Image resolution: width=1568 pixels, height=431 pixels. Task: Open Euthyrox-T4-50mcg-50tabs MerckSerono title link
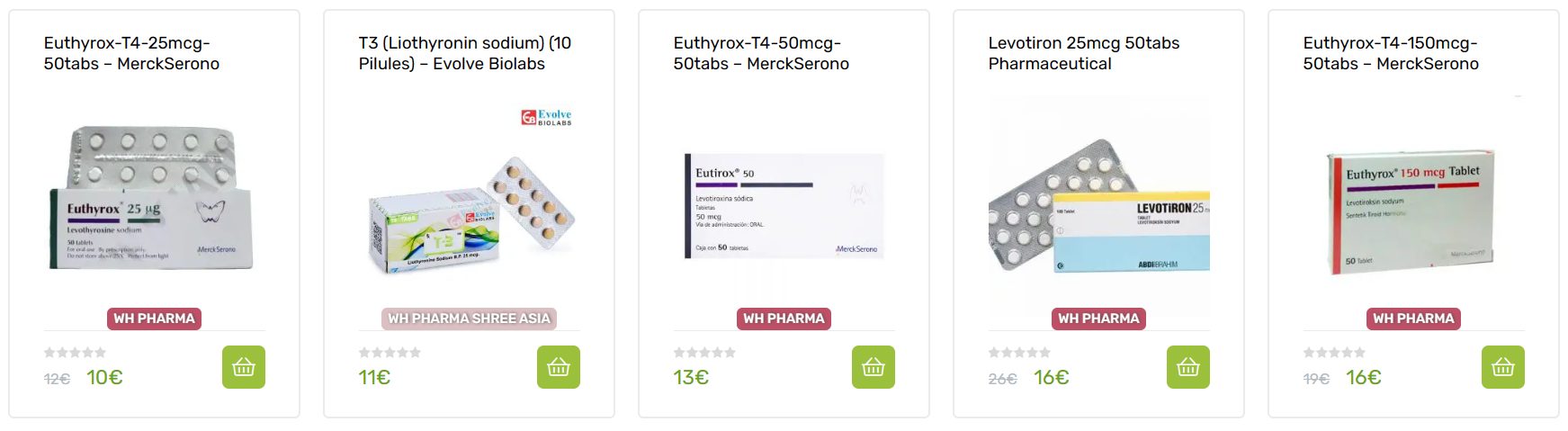tap(761, 53)
